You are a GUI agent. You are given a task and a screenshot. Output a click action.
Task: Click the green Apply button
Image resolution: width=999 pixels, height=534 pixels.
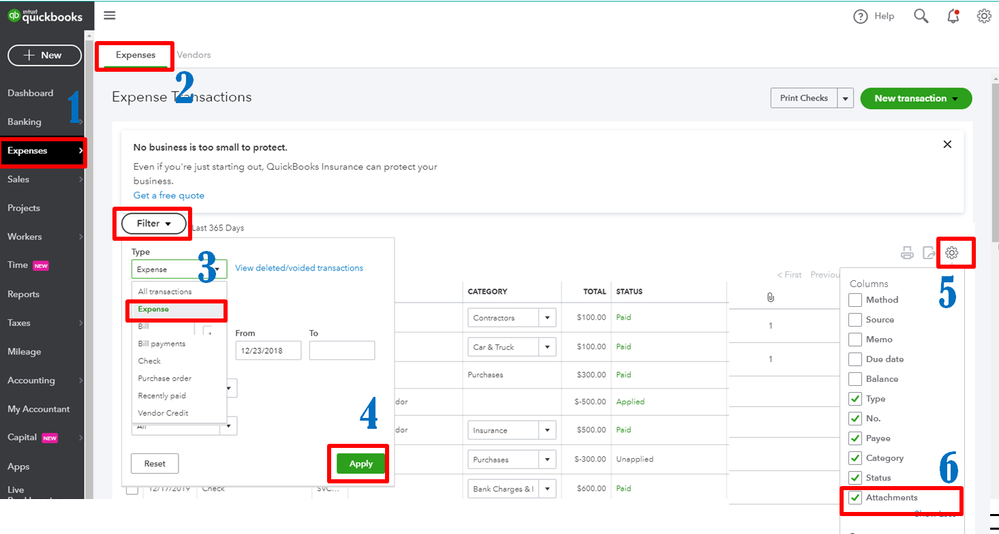[361, 464]
